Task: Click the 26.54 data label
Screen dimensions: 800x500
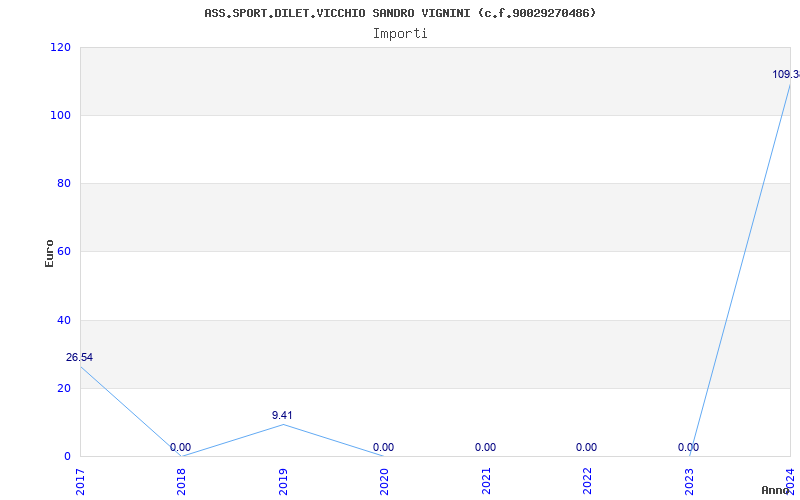Action: (79, 357)
